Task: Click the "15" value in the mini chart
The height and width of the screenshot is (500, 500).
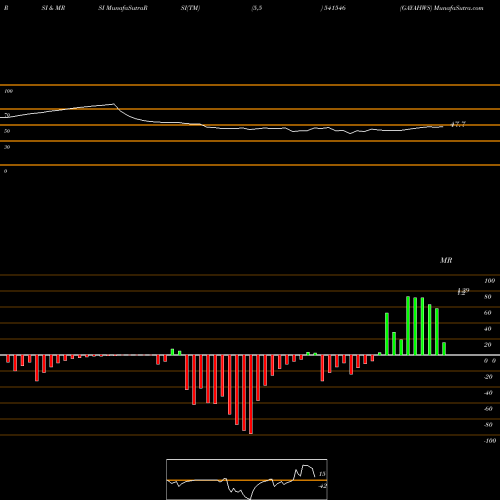Action: pyautogui.click(x=322, y=474)
